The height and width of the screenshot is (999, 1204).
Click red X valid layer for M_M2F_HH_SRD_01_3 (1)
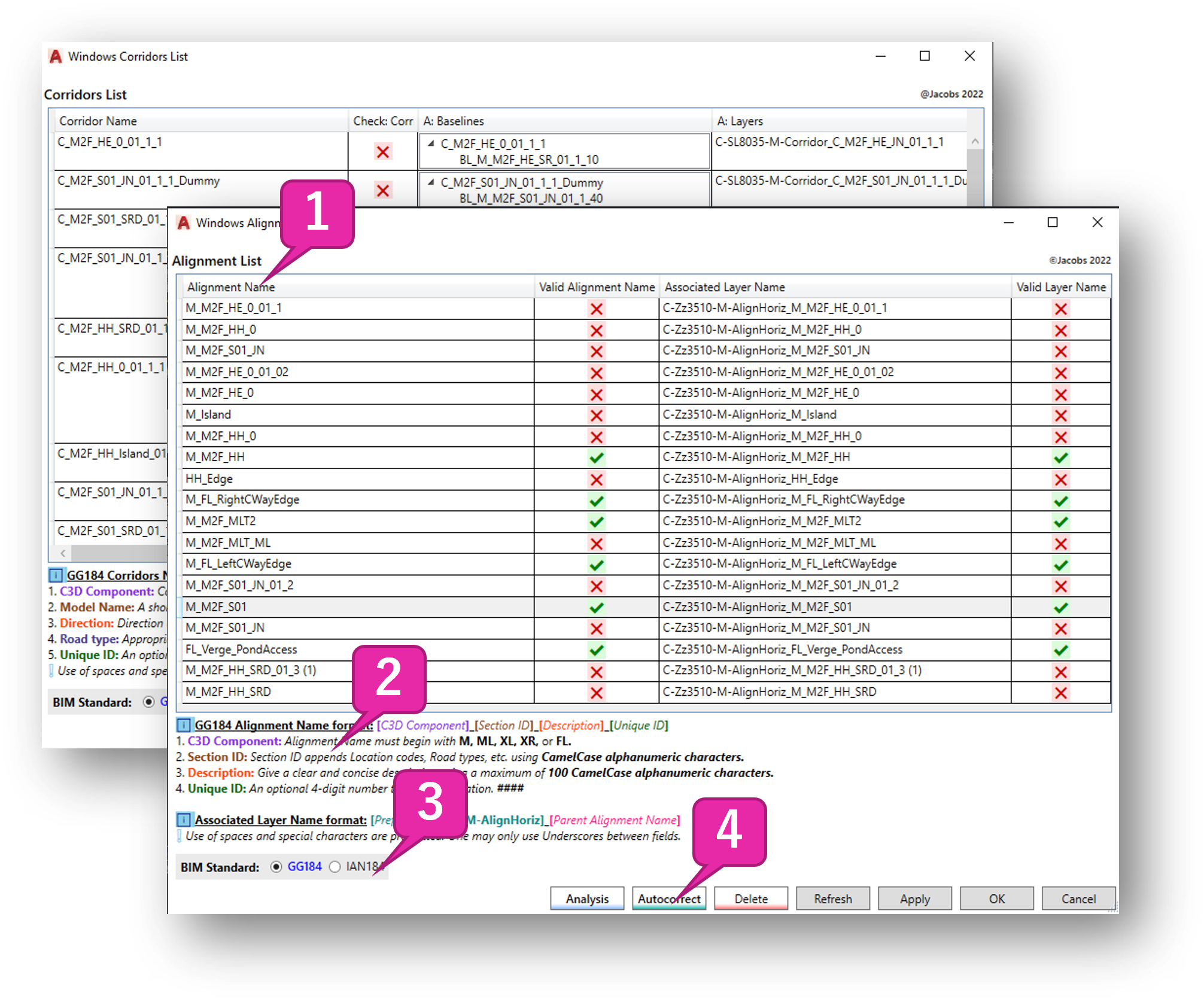click(1061, 671)
